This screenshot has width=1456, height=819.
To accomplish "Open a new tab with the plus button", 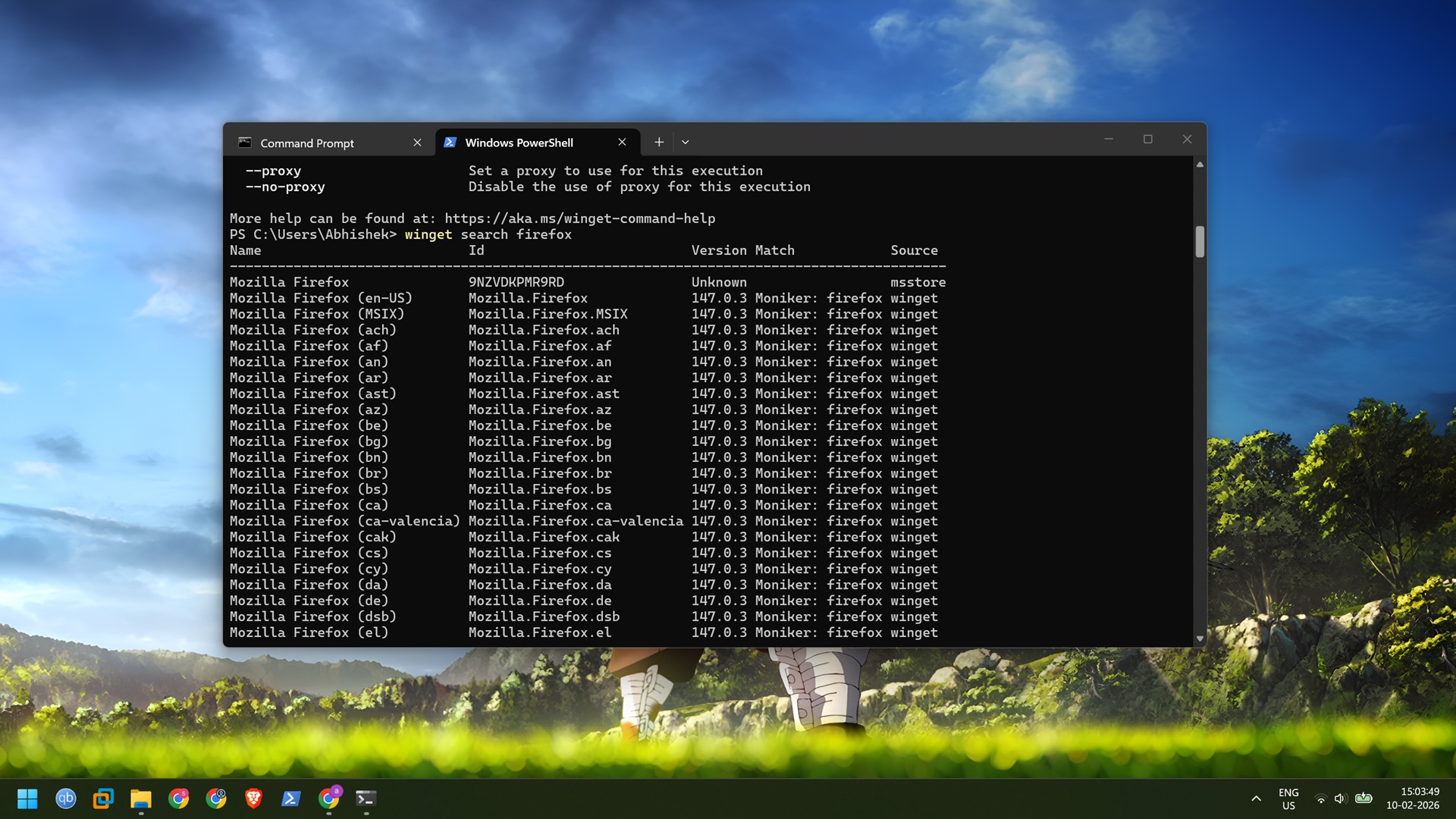I will tap(659, 142).
